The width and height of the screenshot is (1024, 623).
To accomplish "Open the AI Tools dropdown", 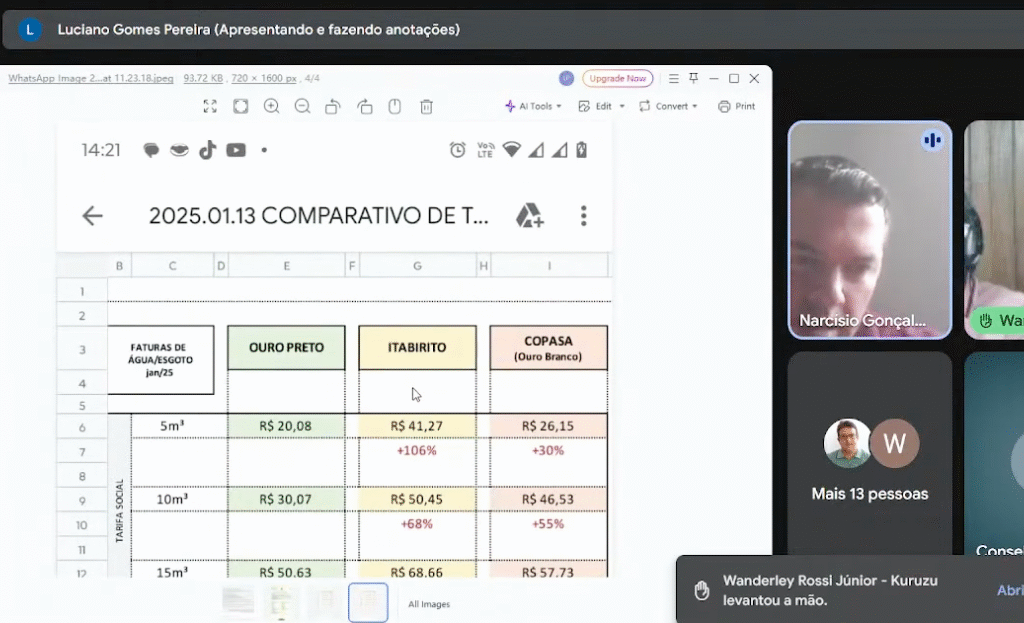I will coord(533,106).
